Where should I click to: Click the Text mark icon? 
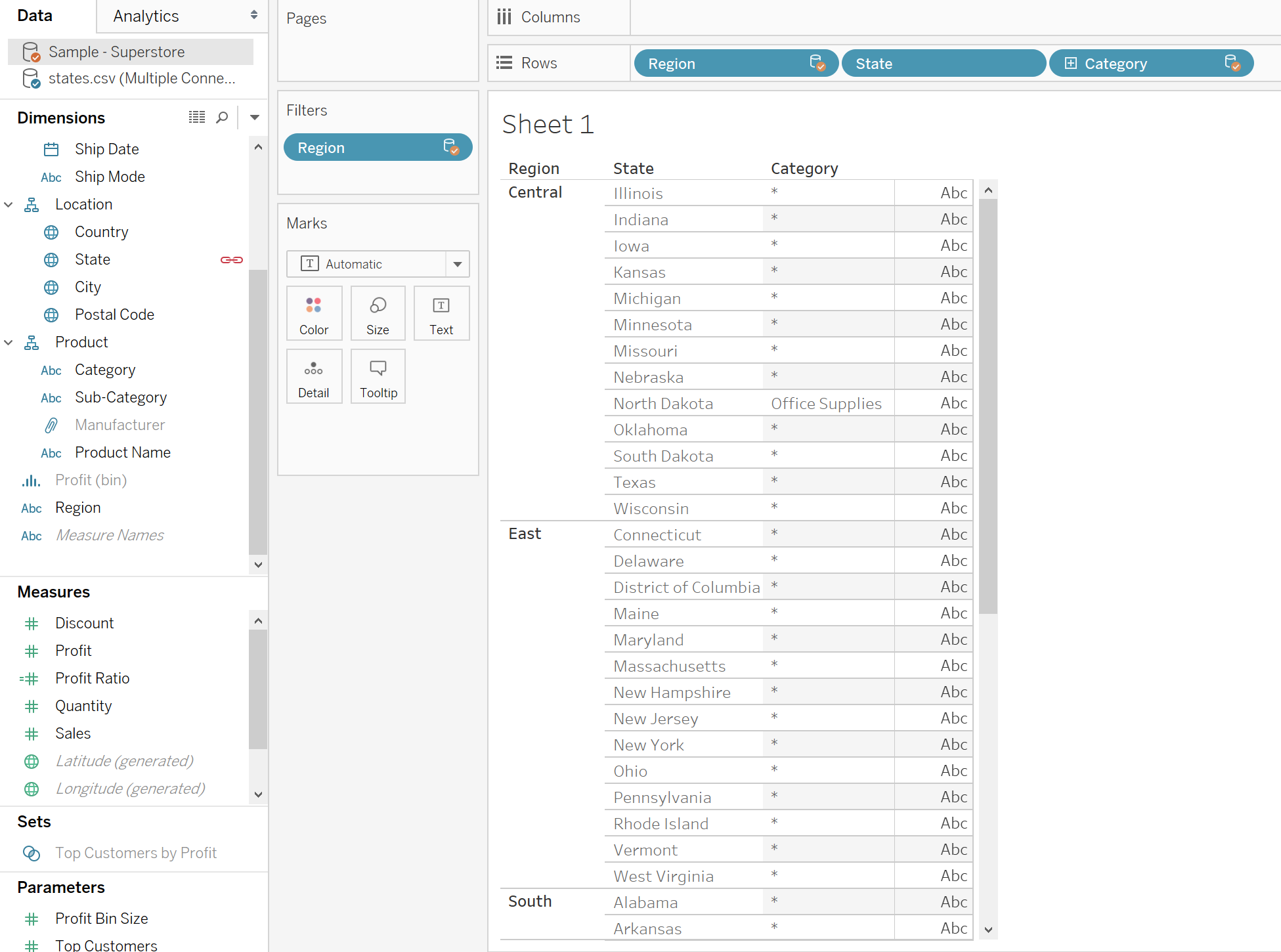441,313
